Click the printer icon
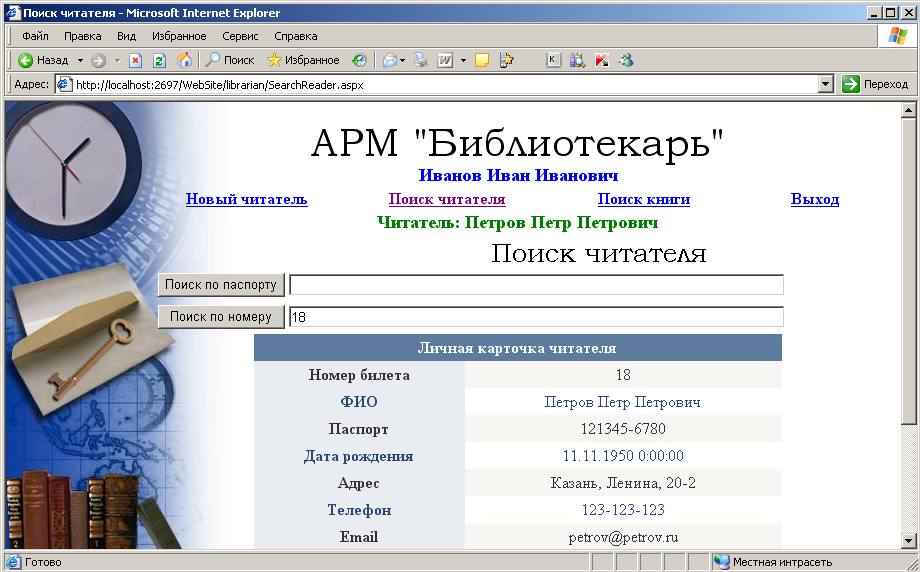Viewport: 920px width, 572px height. [x=421, y=60]
